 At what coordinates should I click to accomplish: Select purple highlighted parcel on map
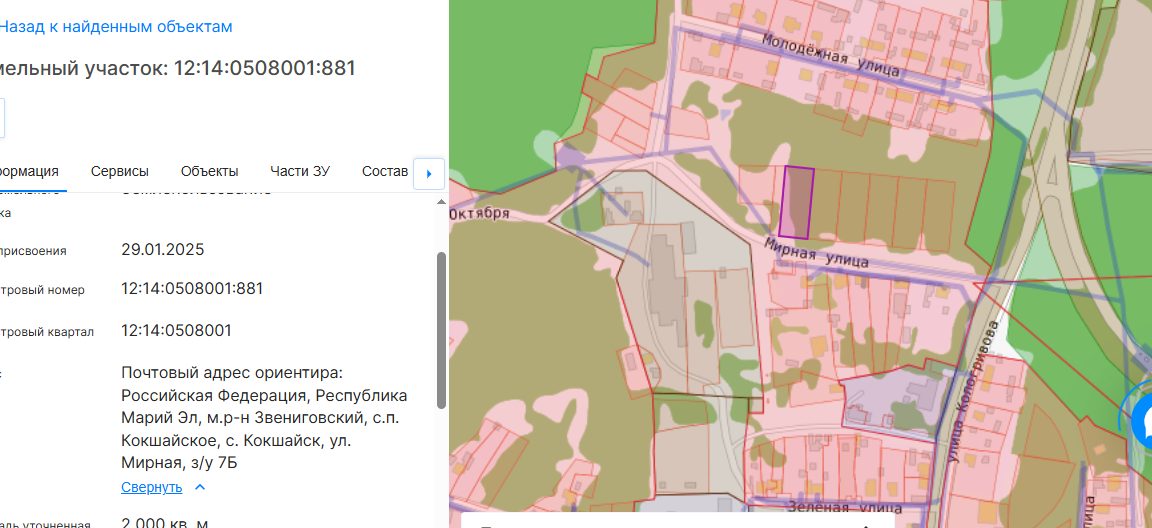tap(797, 203)
